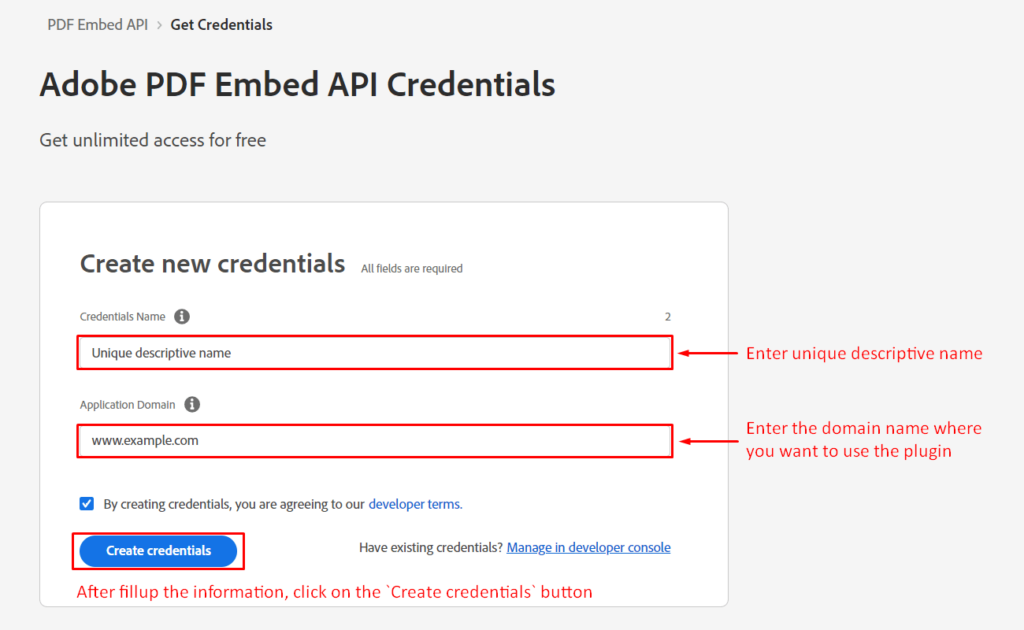Open help icon next to Application Domain field
Viewport: 1024px width, 630px height.
pos(192,404)
